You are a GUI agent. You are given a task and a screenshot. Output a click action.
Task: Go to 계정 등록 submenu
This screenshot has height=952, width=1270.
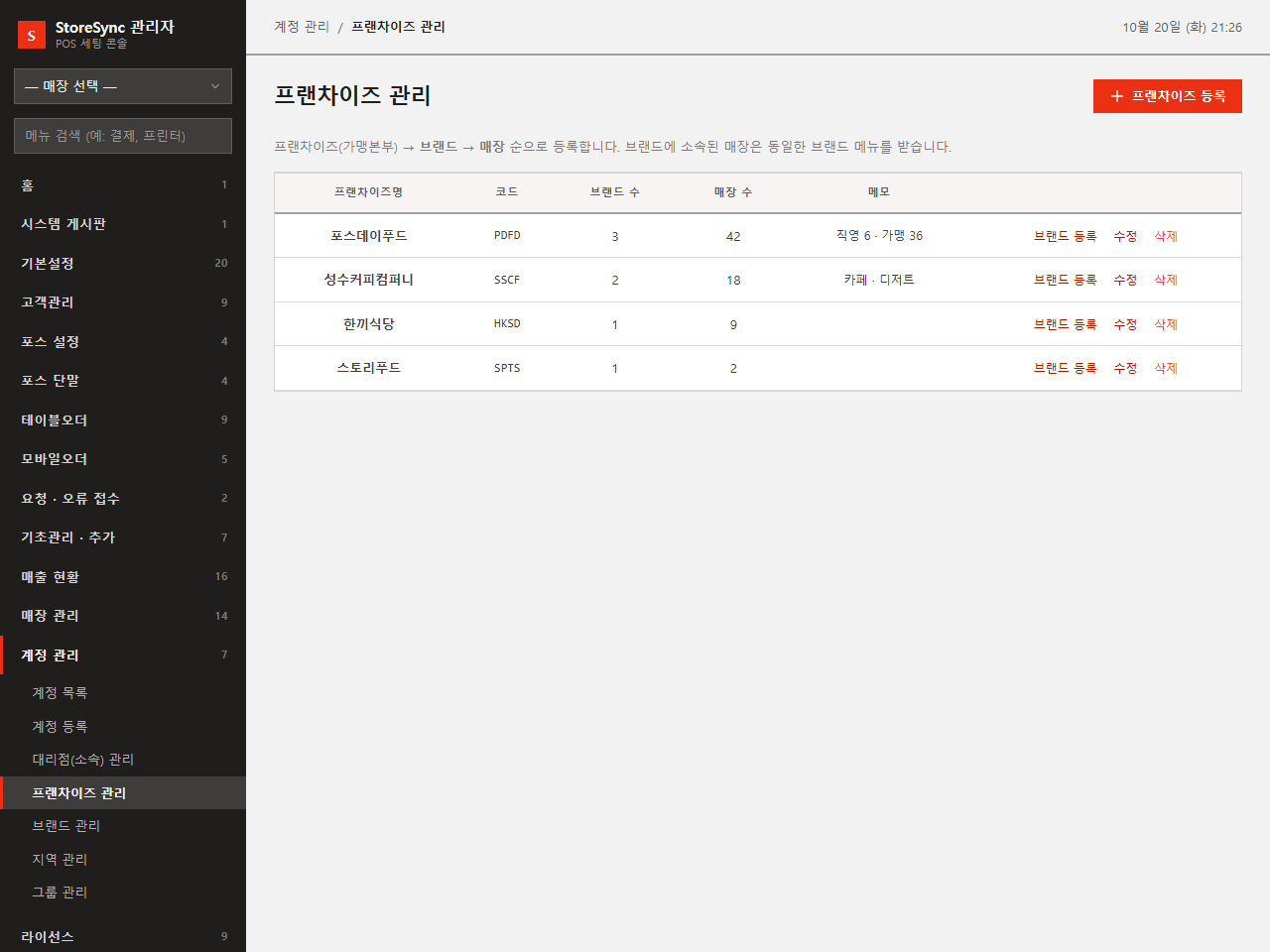[x=123, y=727]
